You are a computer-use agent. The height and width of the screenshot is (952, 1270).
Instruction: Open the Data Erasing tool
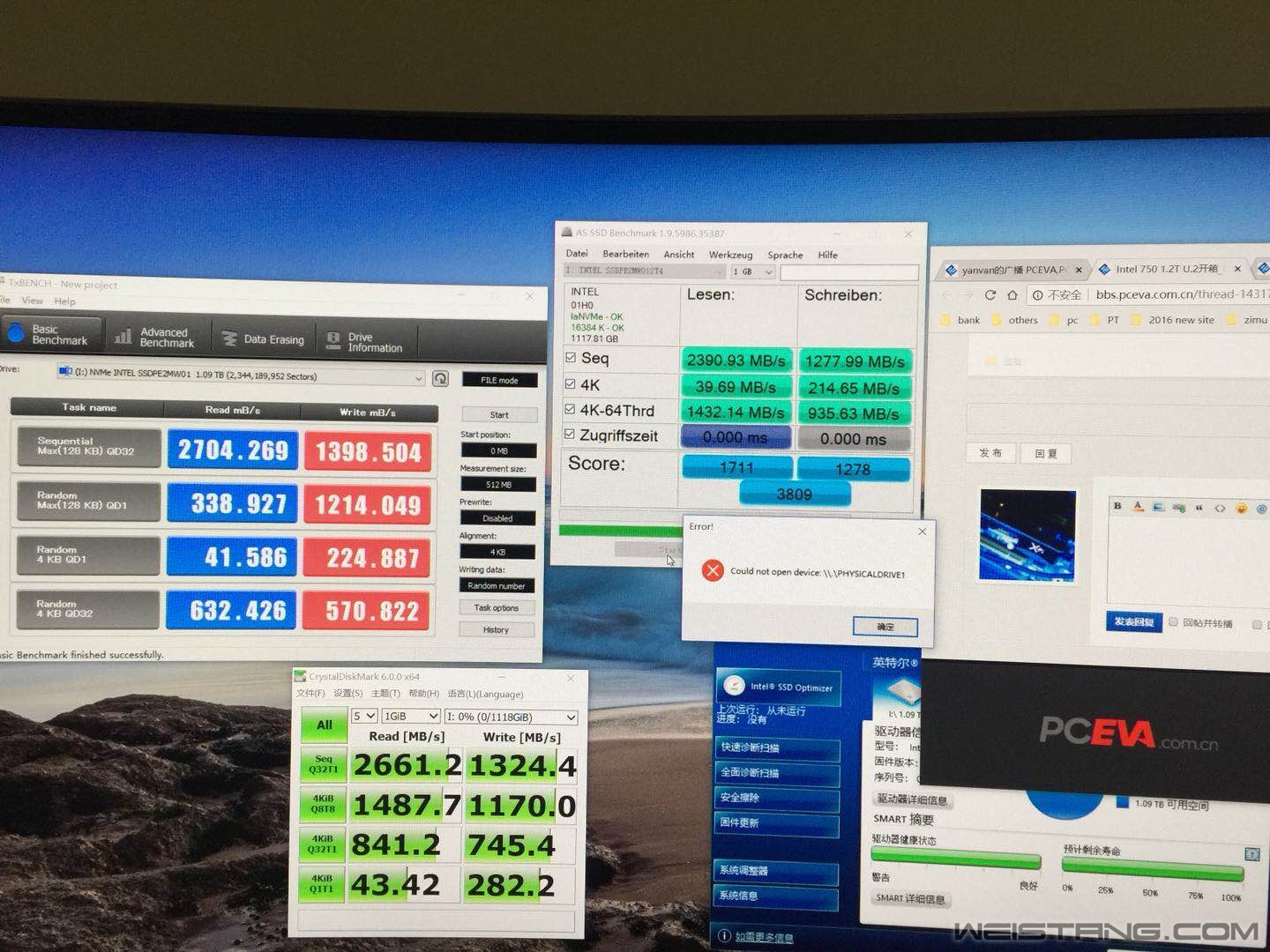tap(263, 339)
